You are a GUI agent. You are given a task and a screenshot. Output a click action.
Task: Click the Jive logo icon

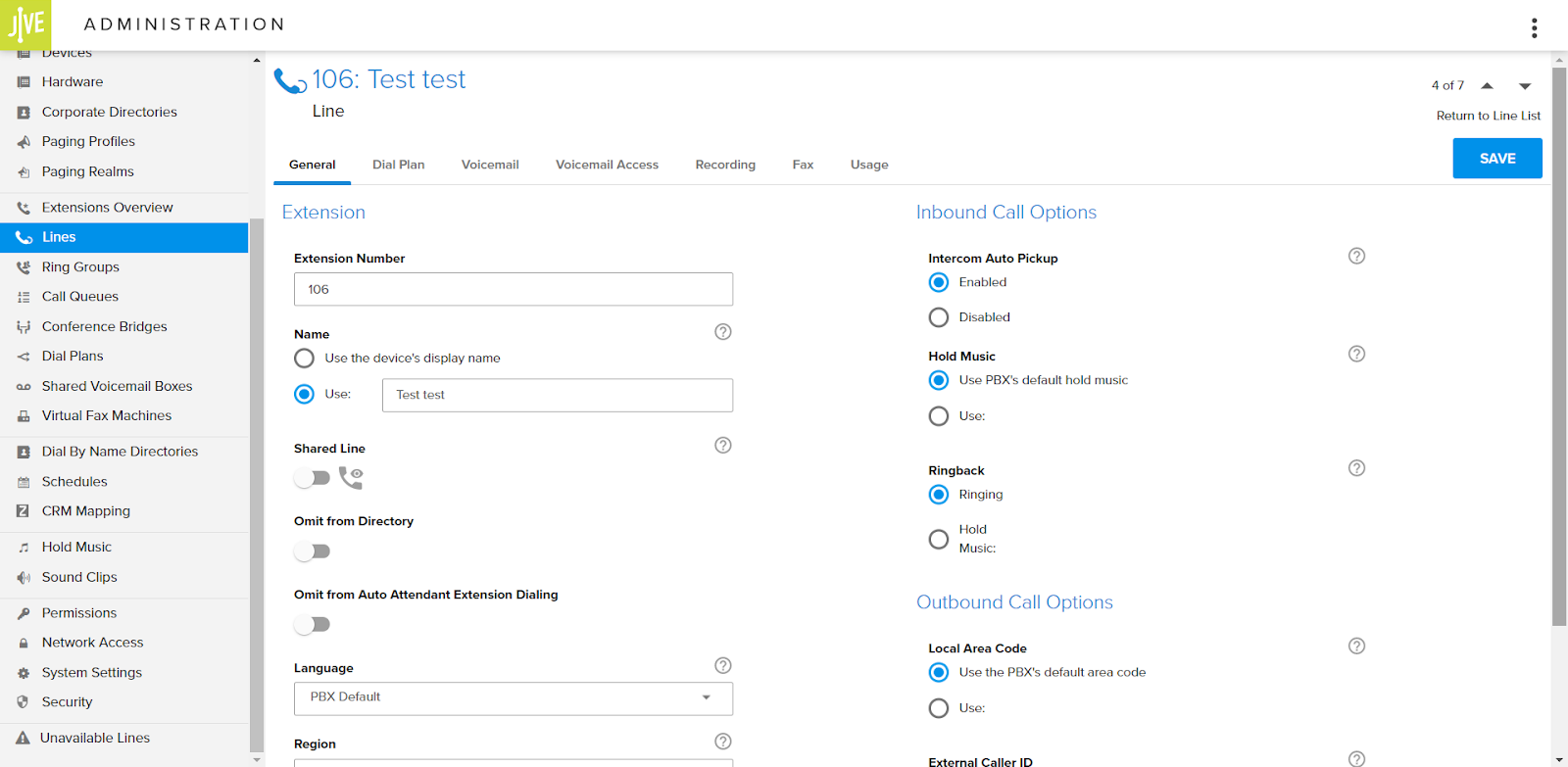25,24
